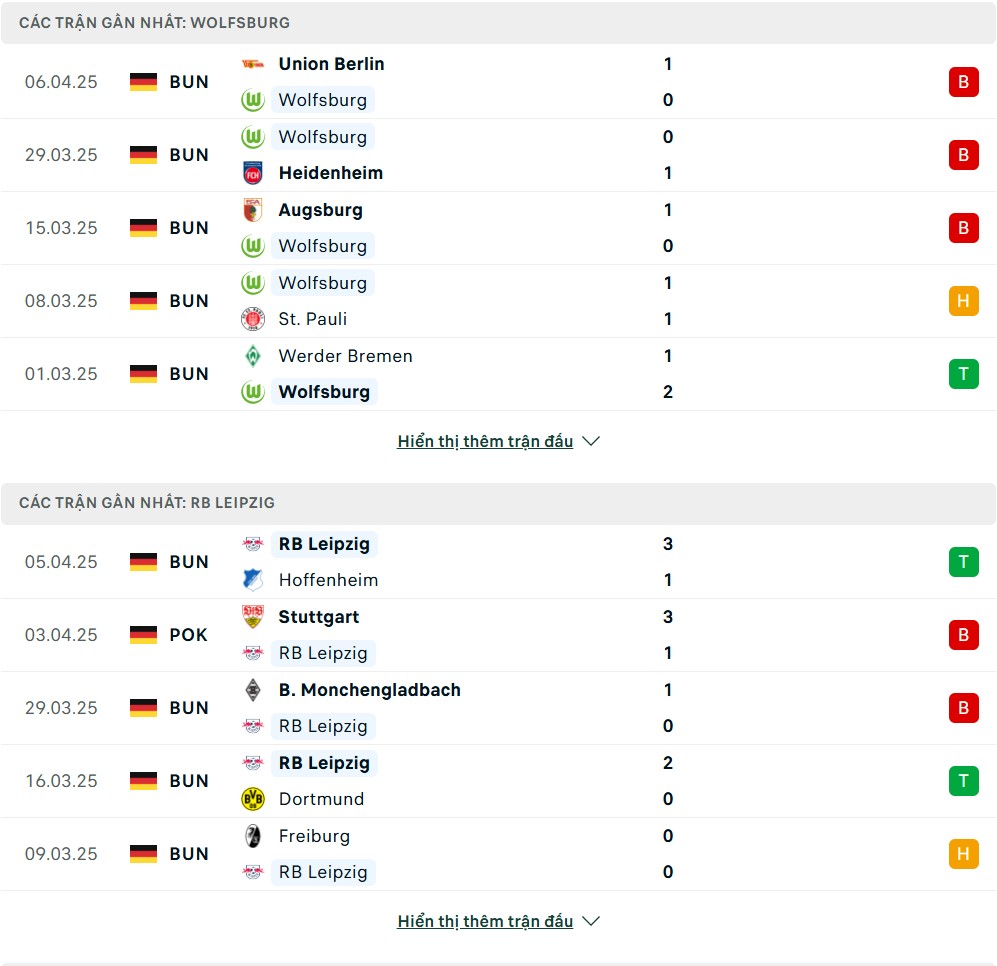Image resolution: width=997 pixels, height=966 pixels.
Task: Click the Augsburg club crest
Action: click(252, 210)
